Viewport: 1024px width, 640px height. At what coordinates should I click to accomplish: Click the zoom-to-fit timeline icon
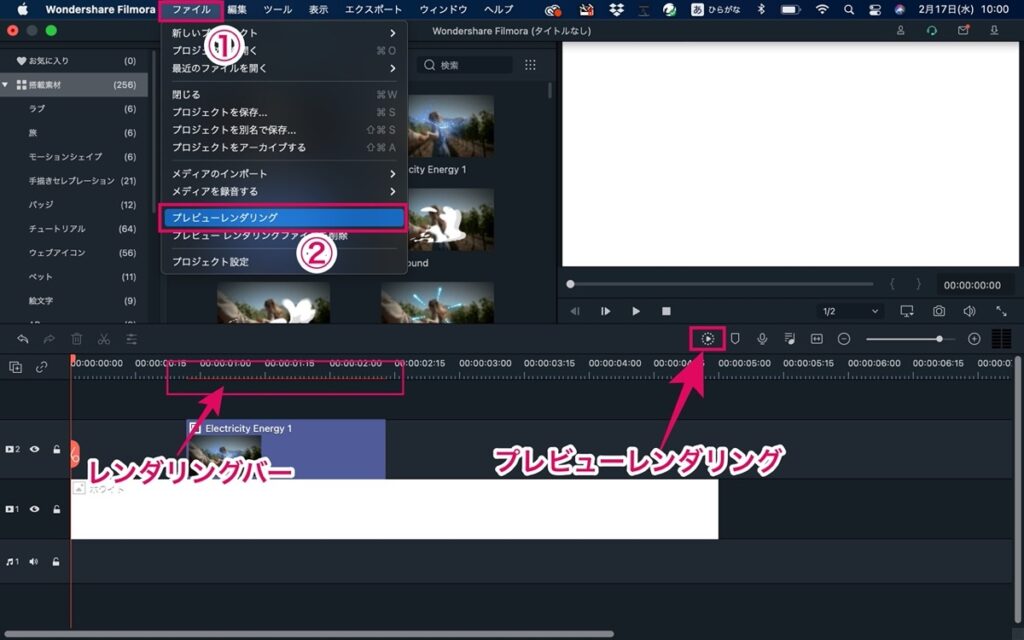pyautogui.click(x=816, y=339)
